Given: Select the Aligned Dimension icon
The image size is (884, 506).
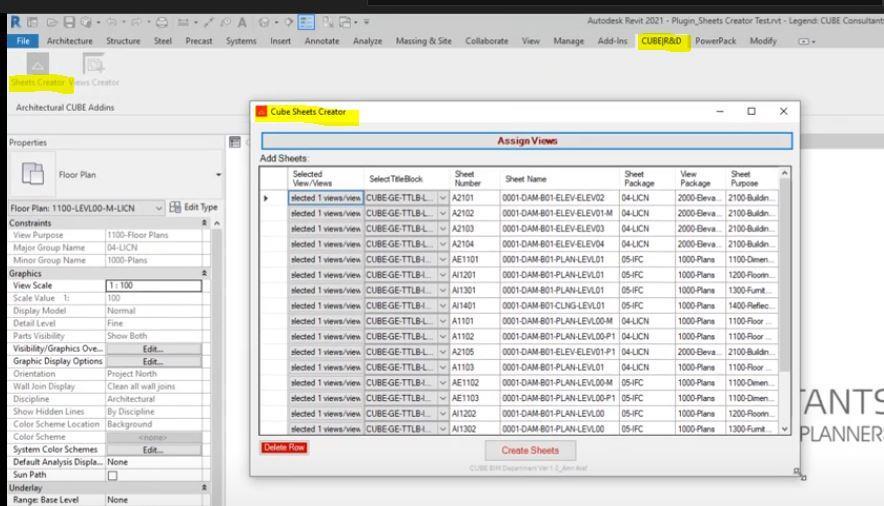Looking at the screenshot, I should pyautogui.click(x=209, y=23).
